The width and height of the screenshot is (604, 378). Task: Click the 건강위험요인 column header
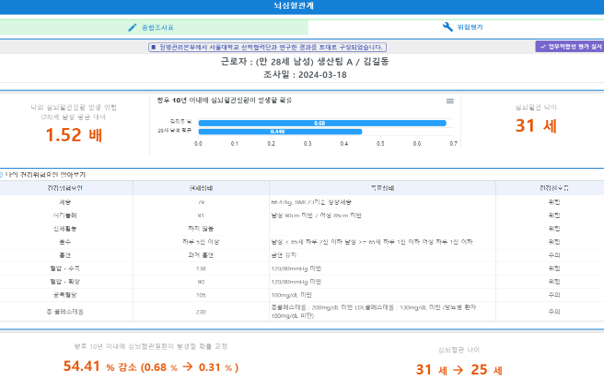pos(65,188)
